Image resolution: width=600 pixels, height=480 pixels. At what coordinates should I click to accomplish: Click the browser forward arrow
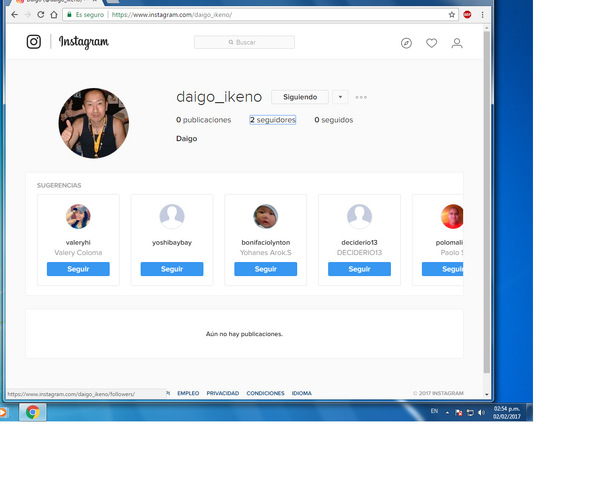(28, 15)
